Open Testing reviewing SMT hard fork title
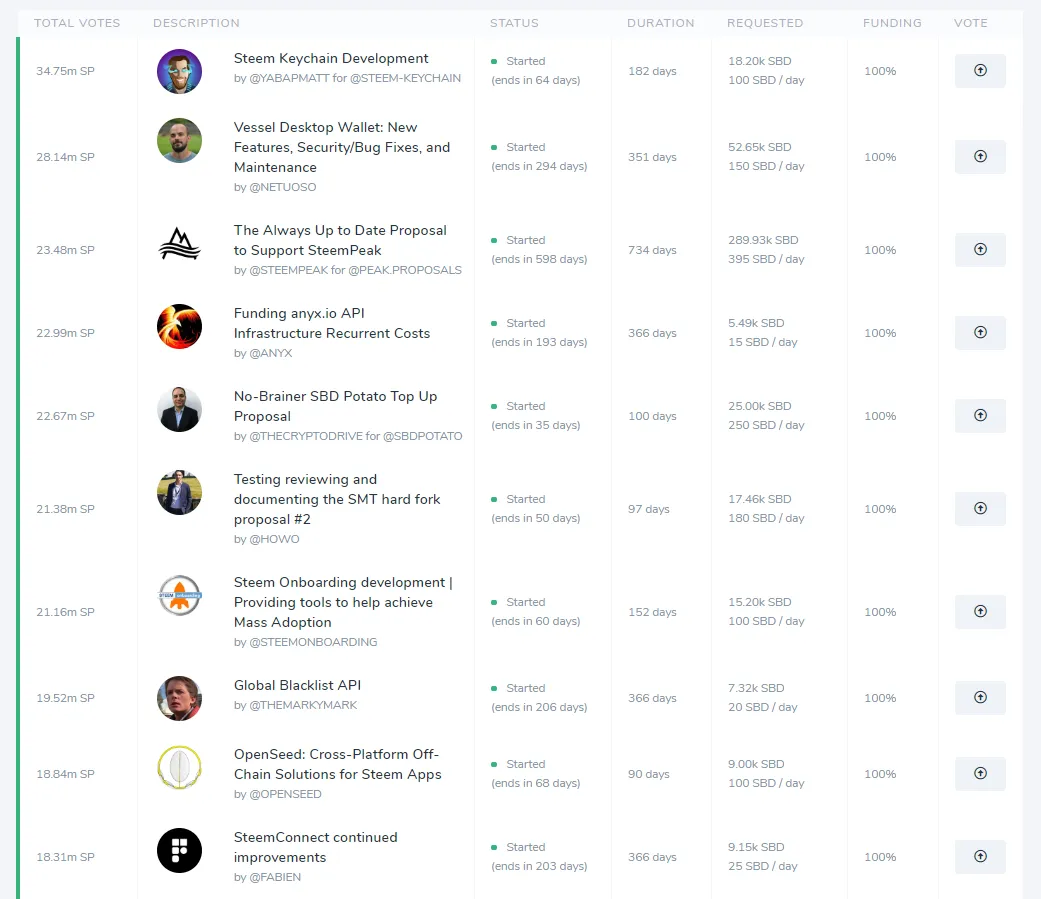This screenshot has height=899, width=1041. (337, 499)
